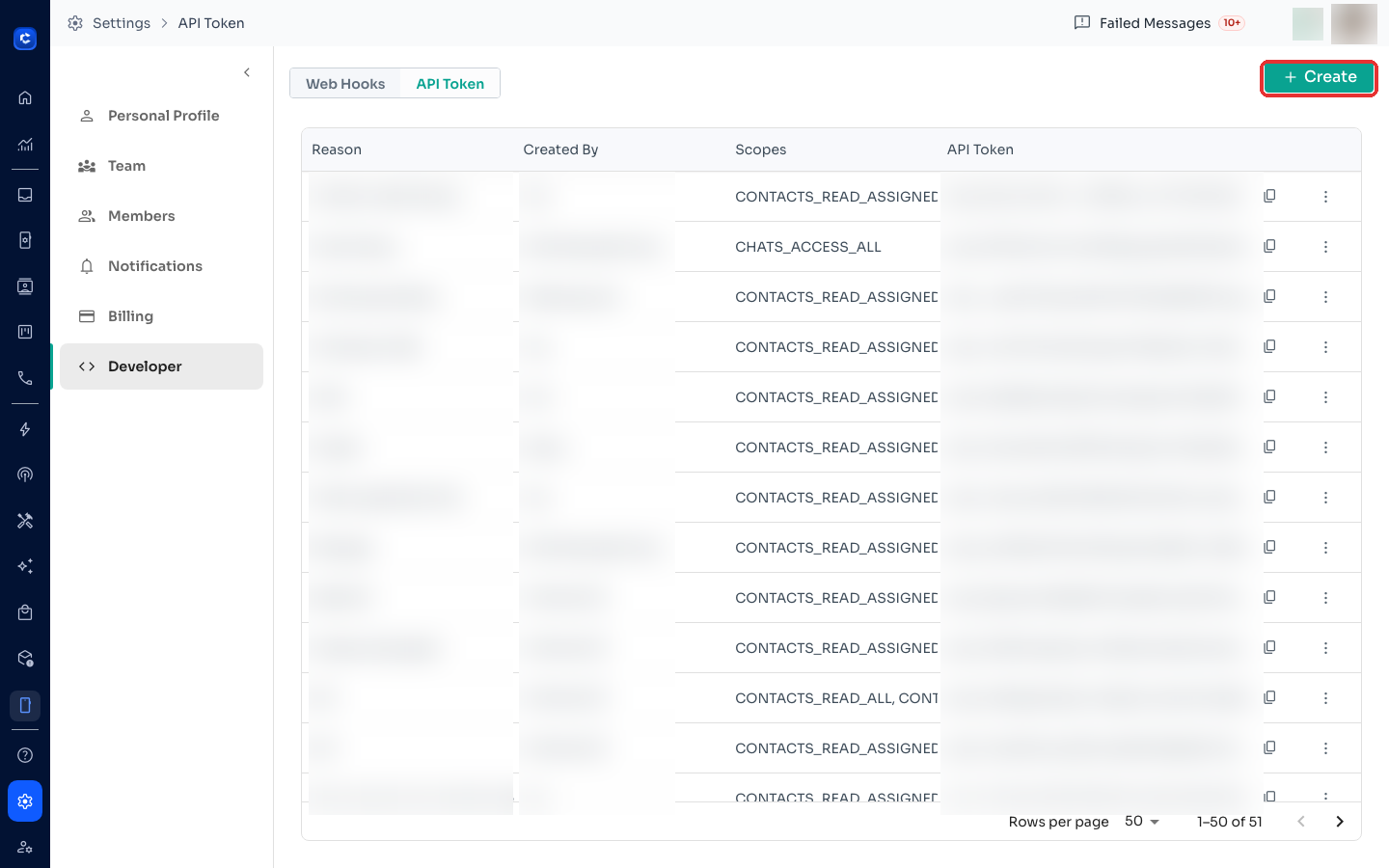
Task: Go to the previous page of tokens
Action: pos(1301,822)
